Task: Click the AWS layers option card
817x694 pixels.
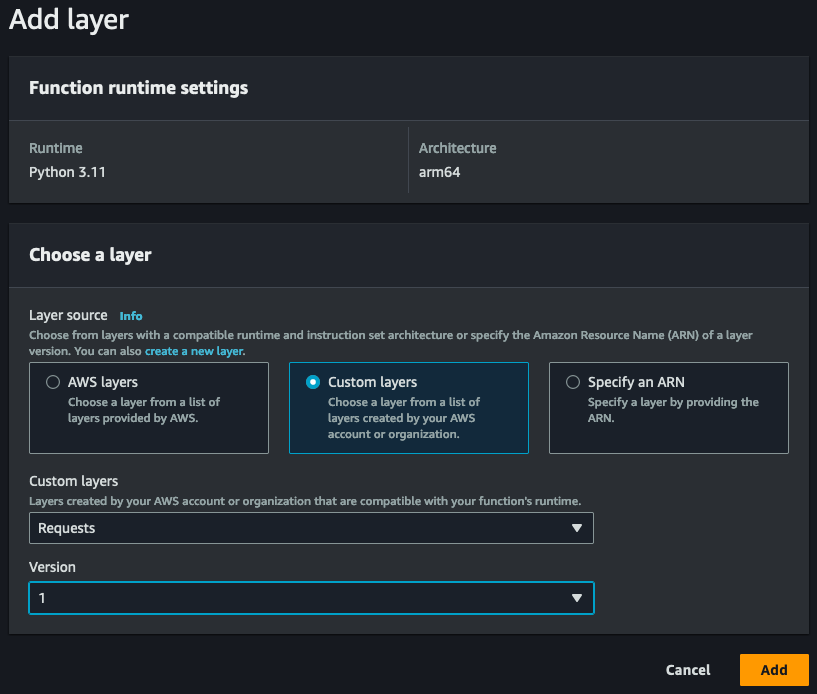Action: (148, 408)
